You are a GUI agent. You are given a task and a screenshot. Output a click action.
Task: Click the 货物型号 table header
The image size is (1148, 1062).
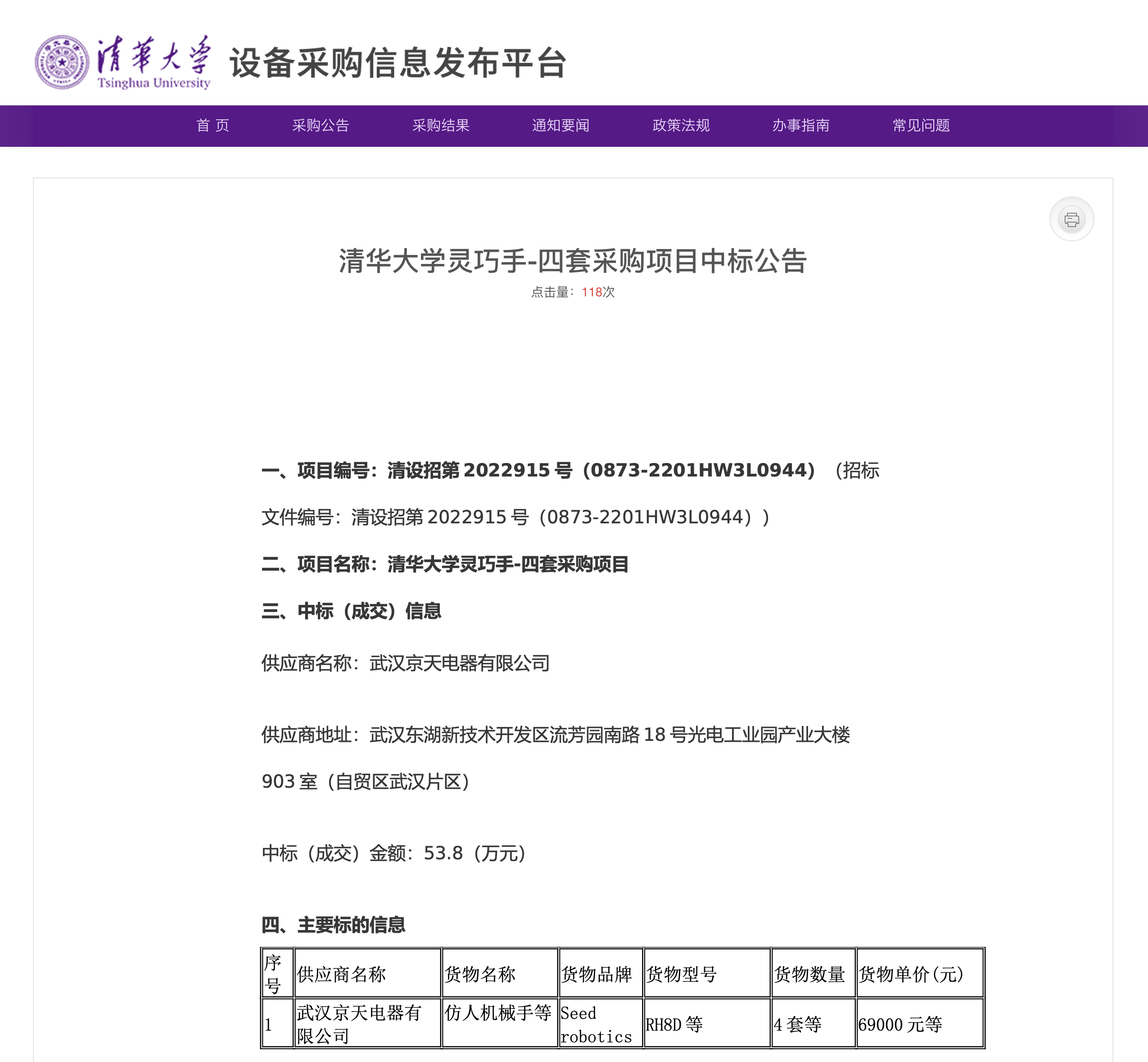(x=707, y=973)
